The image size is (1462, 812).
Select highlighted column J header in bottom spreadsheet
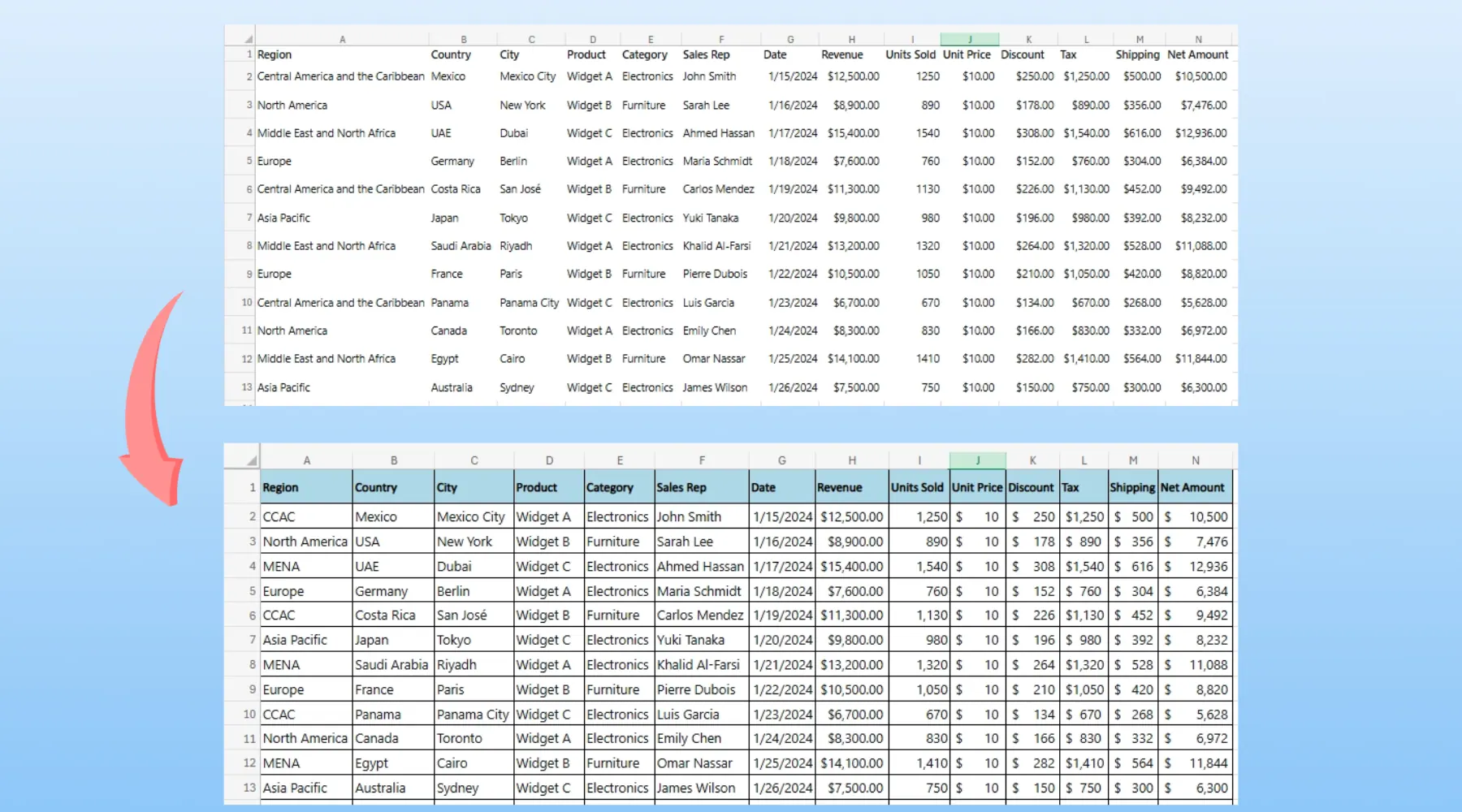click(x=977, y=460)
